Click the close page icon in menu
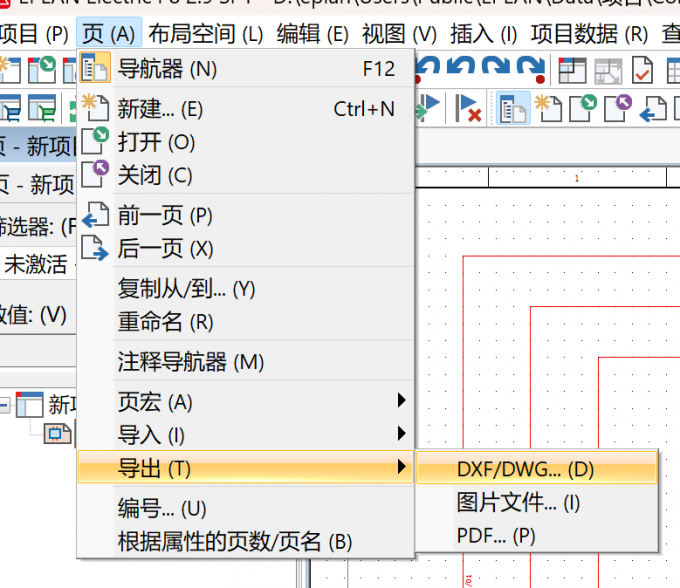The image size is (680, 588). (95, 174)
